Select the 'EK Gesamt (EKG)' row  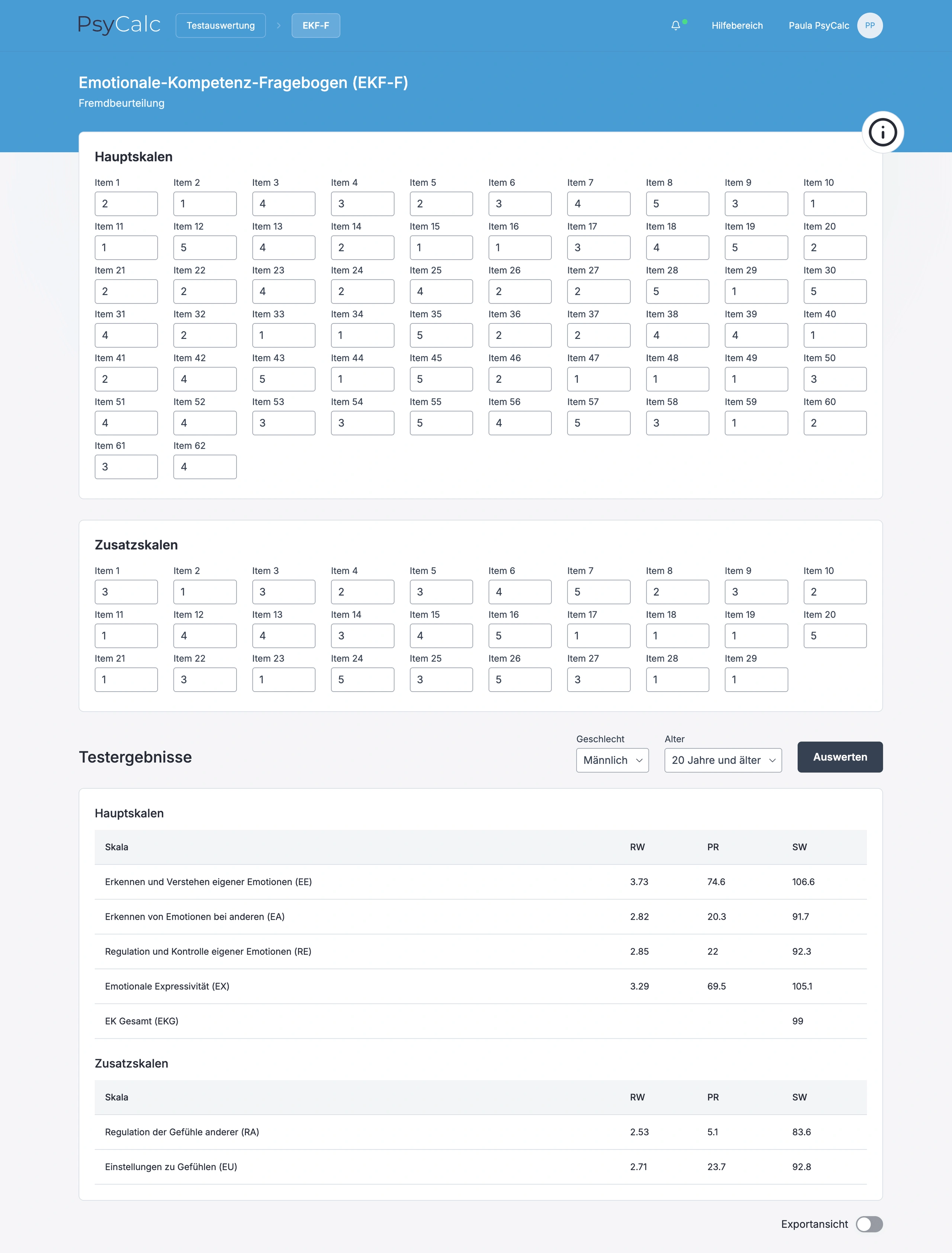click(480, 1021)
